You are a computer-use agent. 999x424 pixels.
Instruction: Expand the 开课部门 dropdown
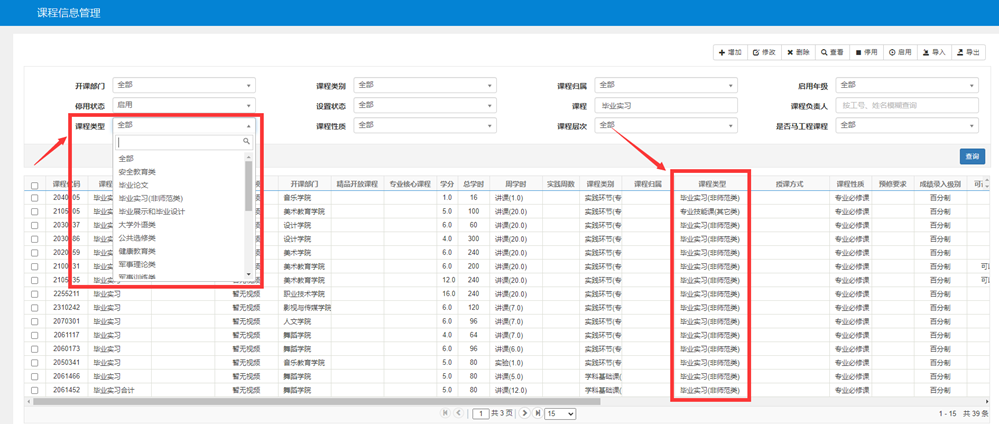click(184, 86)
